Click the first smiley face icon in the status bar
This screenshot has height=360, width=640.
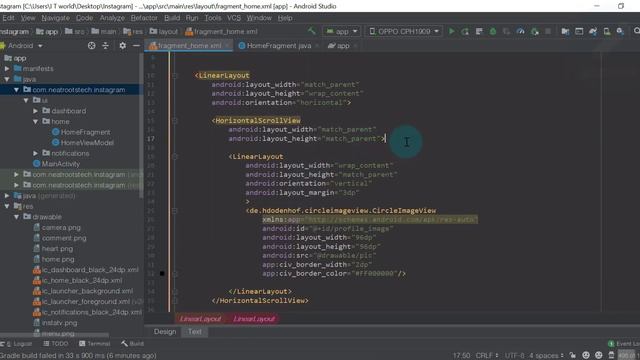tap(586, 355)
